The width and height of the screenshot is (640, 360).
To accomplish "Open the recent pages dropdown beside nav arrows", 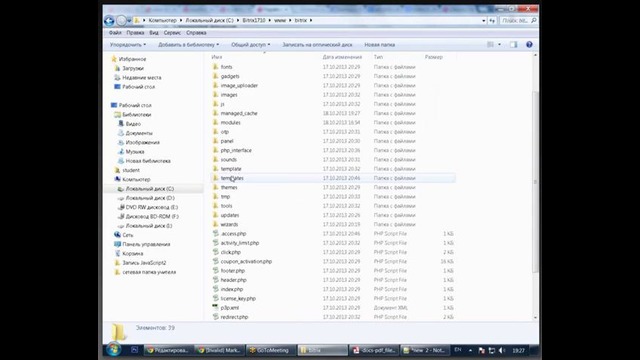I will point(129,20).
